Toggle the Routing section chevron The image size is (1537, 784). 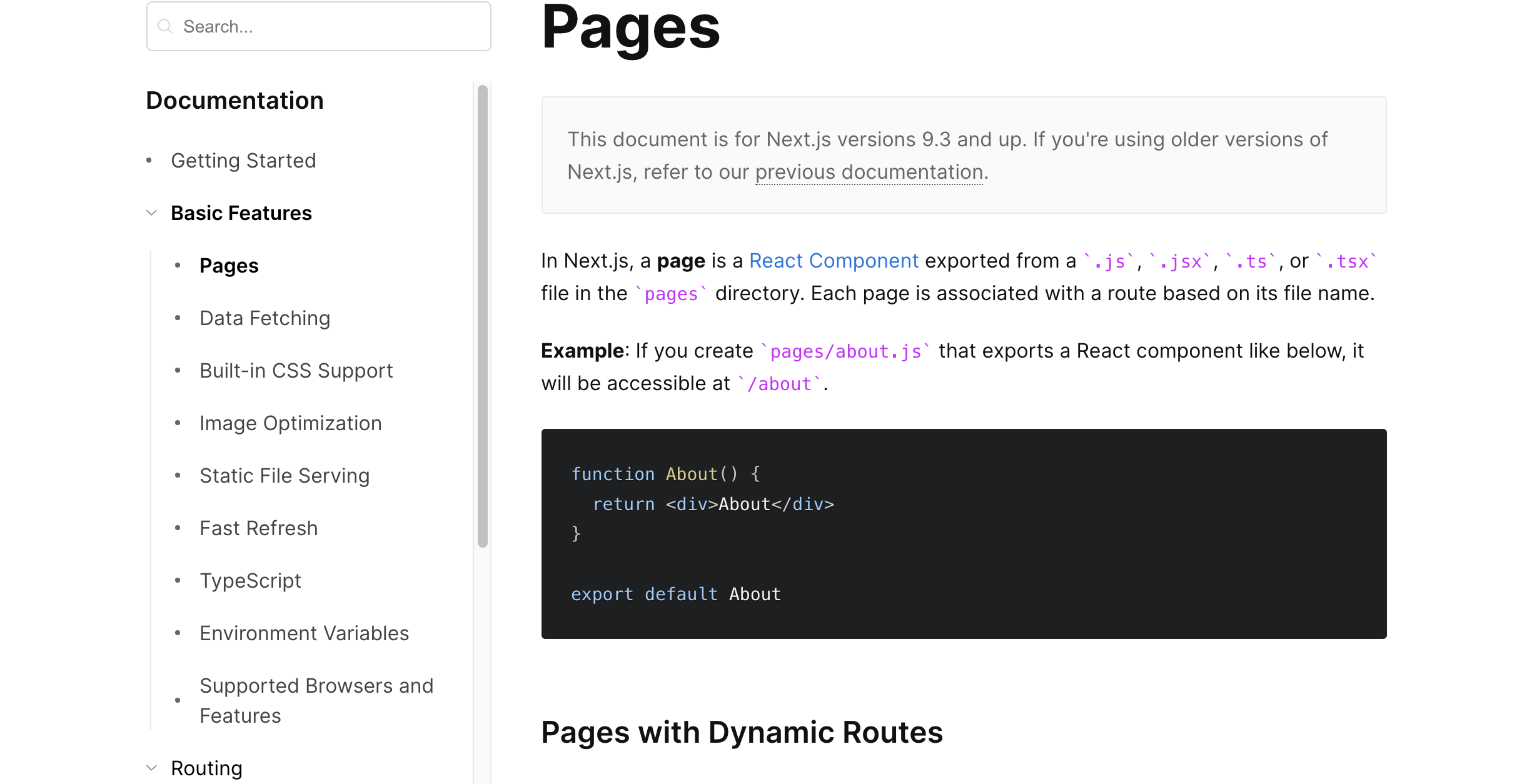(x=151, y=768)
